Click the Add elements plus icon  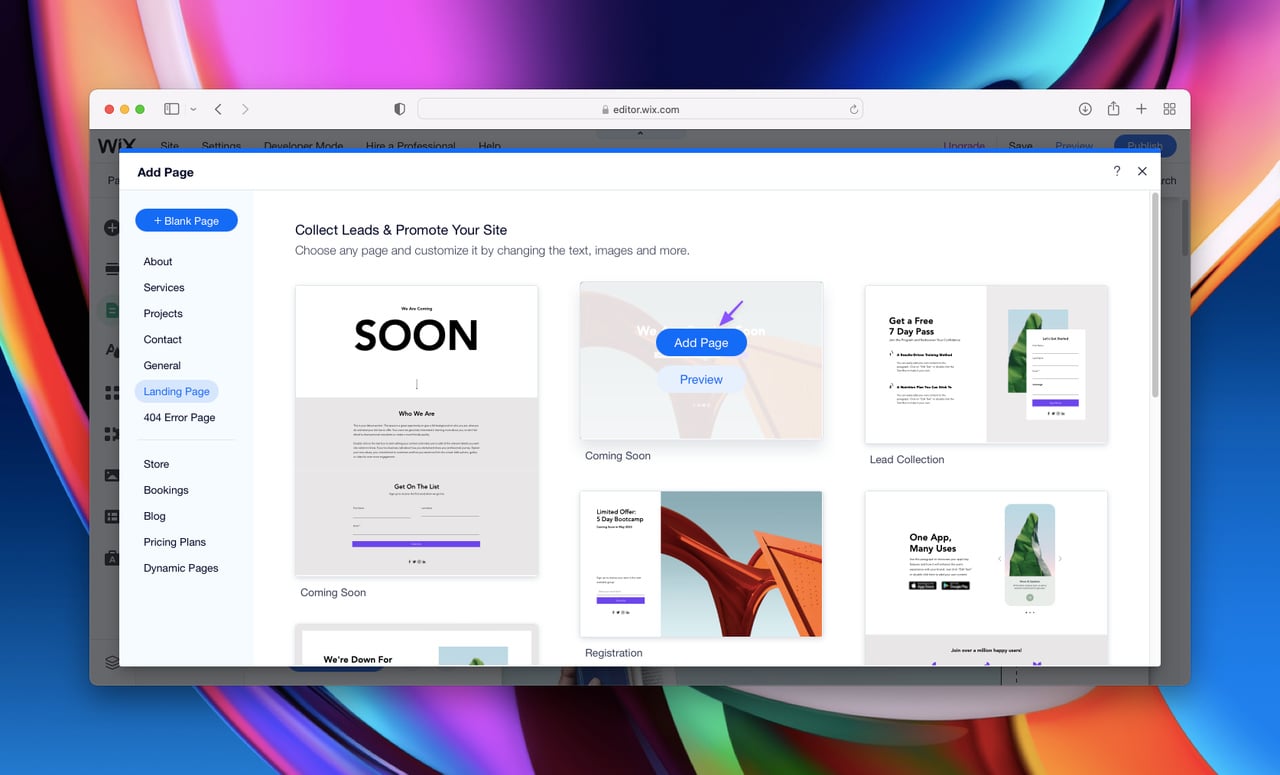click(x=111, y=228)
